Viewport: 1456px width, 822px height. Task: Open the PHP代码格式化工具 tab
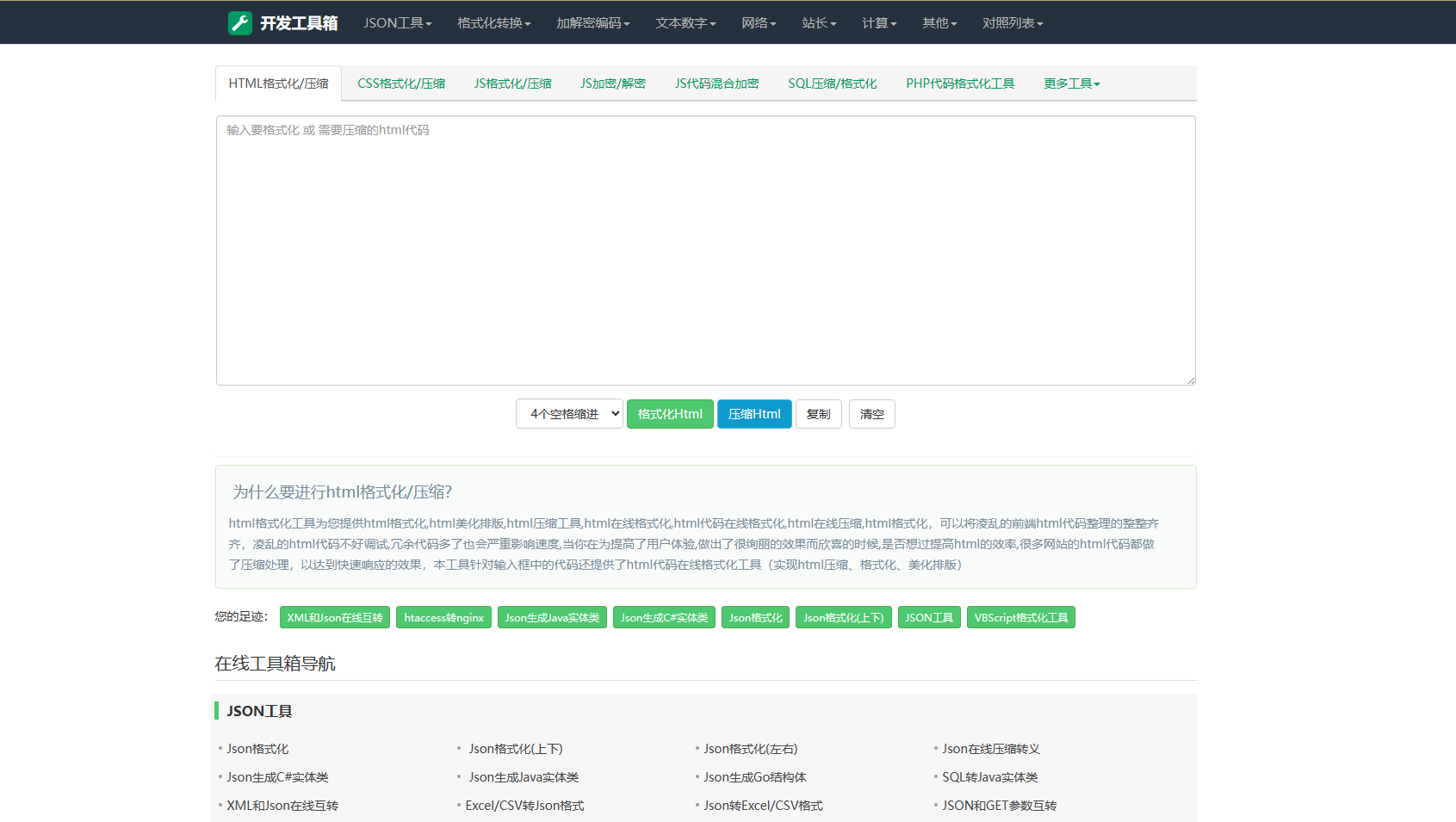coord(960,83)
